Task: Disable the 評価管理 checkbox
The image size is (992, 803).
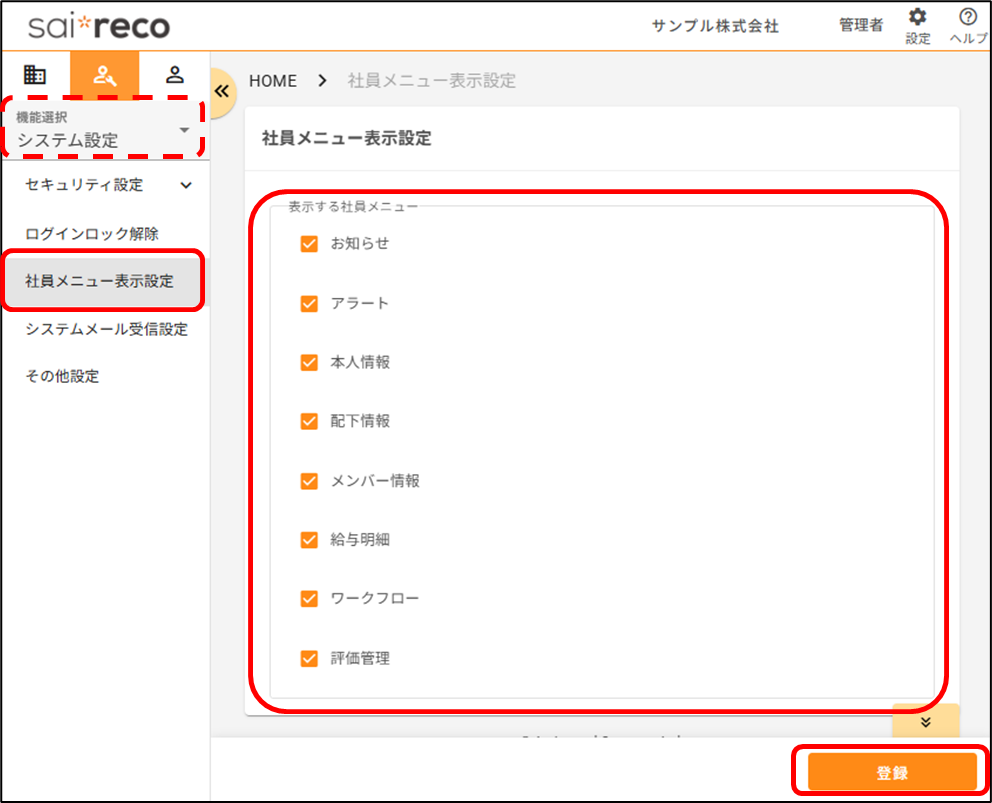Action: pos(309,658)
